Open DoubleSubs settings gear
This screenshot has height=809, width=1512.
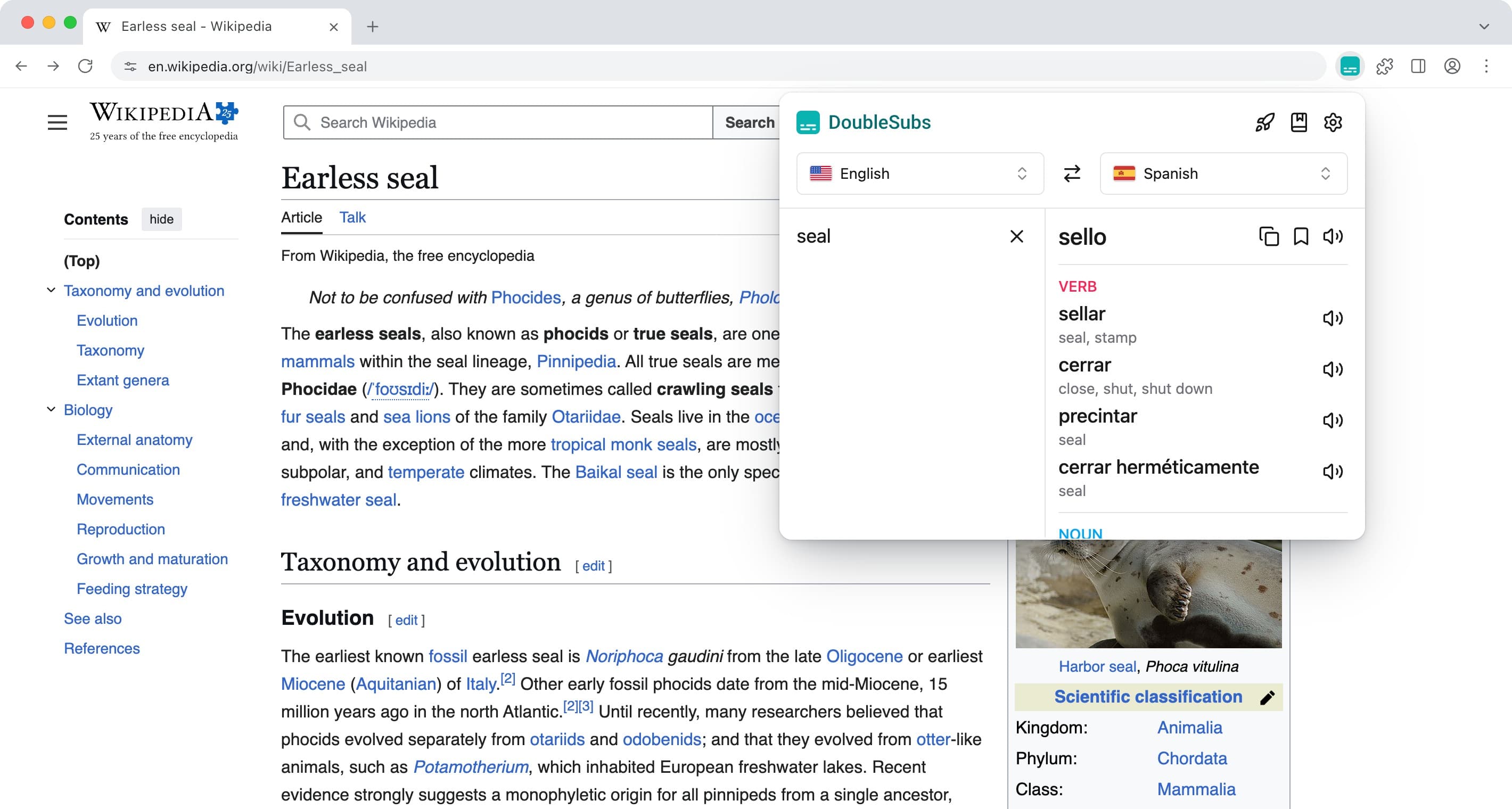[1333, 122]
